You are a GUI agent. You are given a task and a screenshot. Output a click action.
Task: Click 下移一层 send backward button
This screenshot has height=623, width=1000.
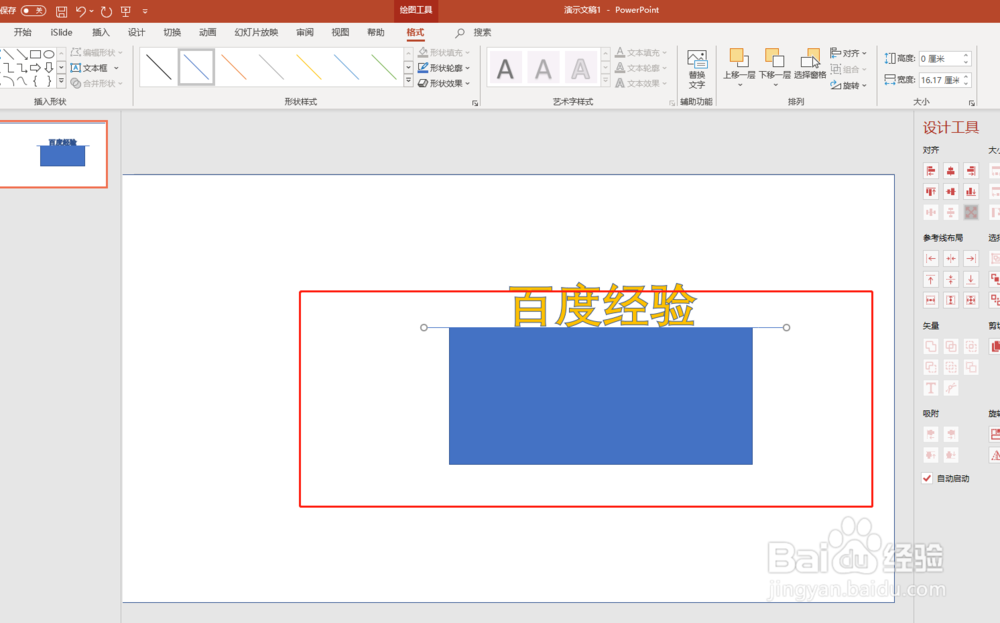point(774,67)
